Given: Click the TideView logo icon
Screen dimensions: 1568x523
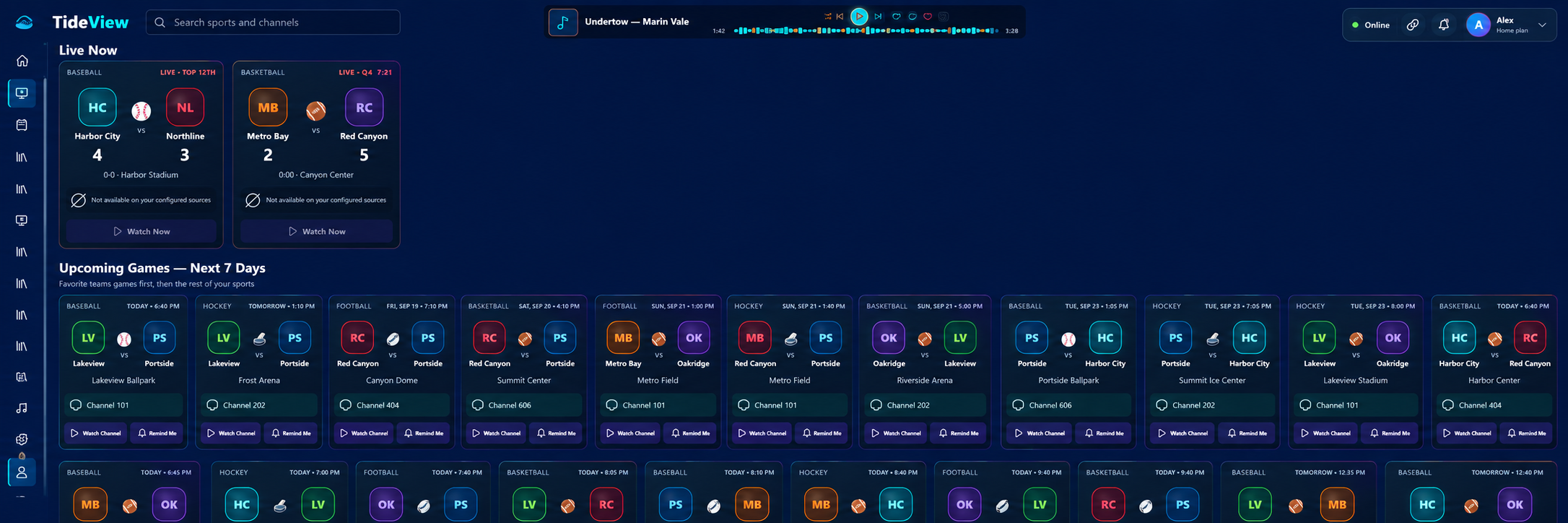Looking at the screenshot, I should pyautogui.click(x=25, y=22).
